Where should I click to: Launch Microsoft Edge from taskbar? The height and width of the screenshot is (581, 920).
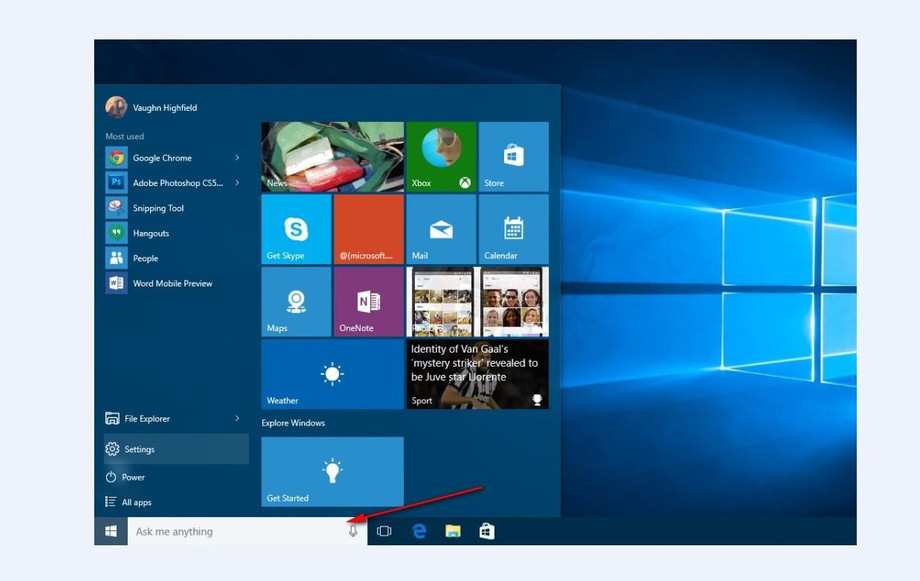click(419, 531)
